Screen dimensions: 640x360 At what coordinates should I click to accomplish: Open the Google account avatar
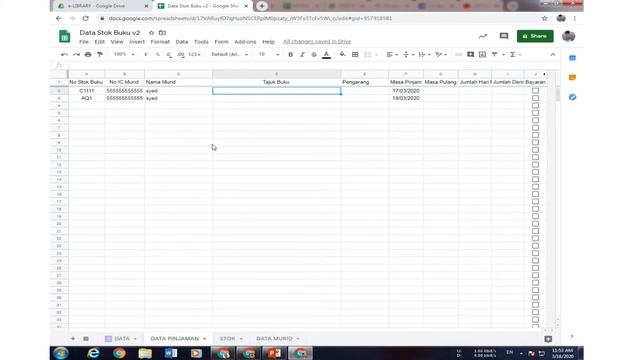tap(569, 36)
